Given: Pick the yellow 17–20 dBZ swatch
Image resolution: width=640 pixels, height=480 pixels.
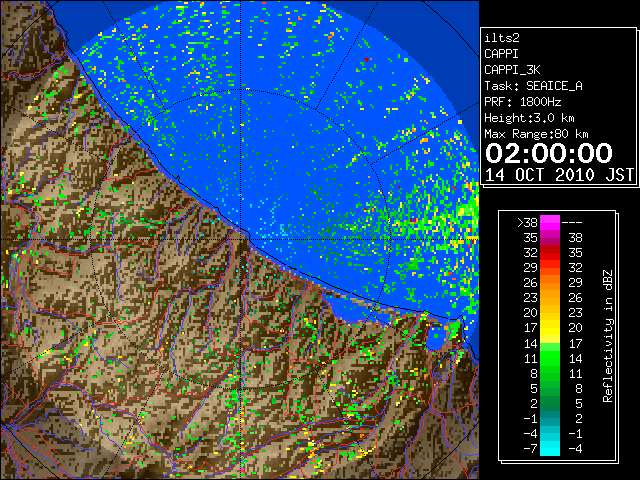Looking at the screenshot, I should coord(550,328).
